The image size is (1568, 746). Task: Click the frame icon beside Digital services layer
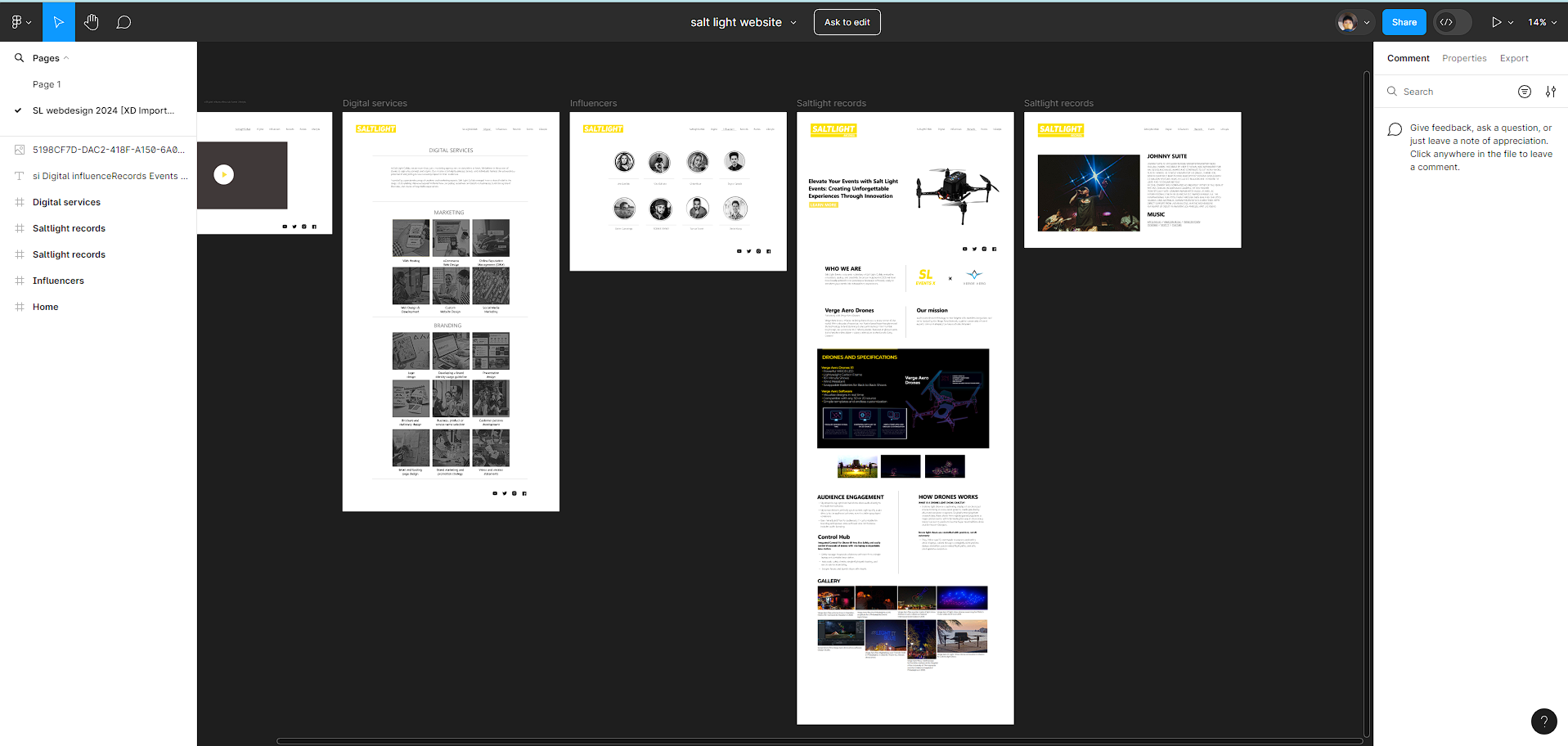(20, 202)
